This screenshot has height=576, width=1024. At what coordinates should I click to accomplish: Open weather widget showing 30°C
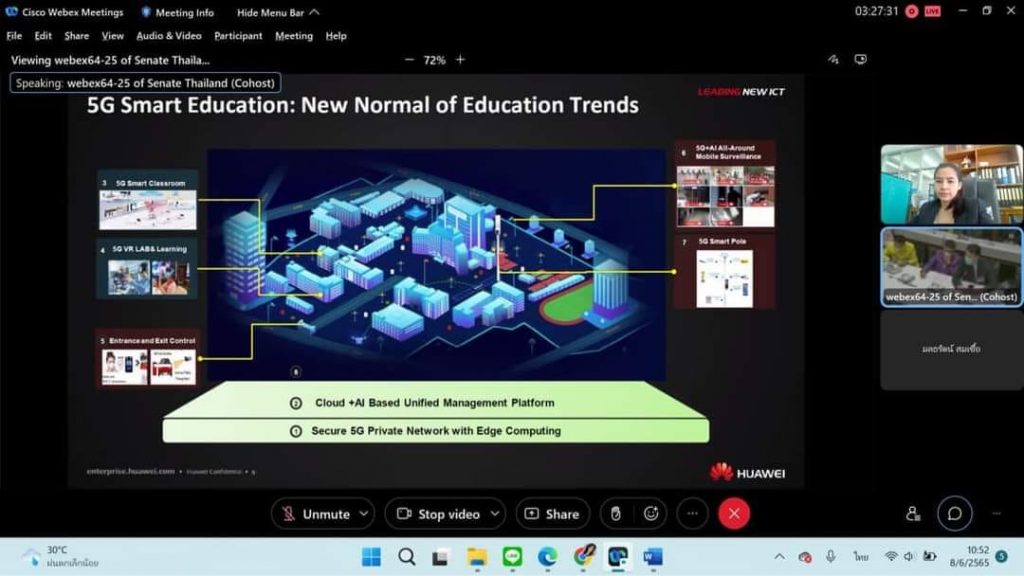click(x=60, y=556)
